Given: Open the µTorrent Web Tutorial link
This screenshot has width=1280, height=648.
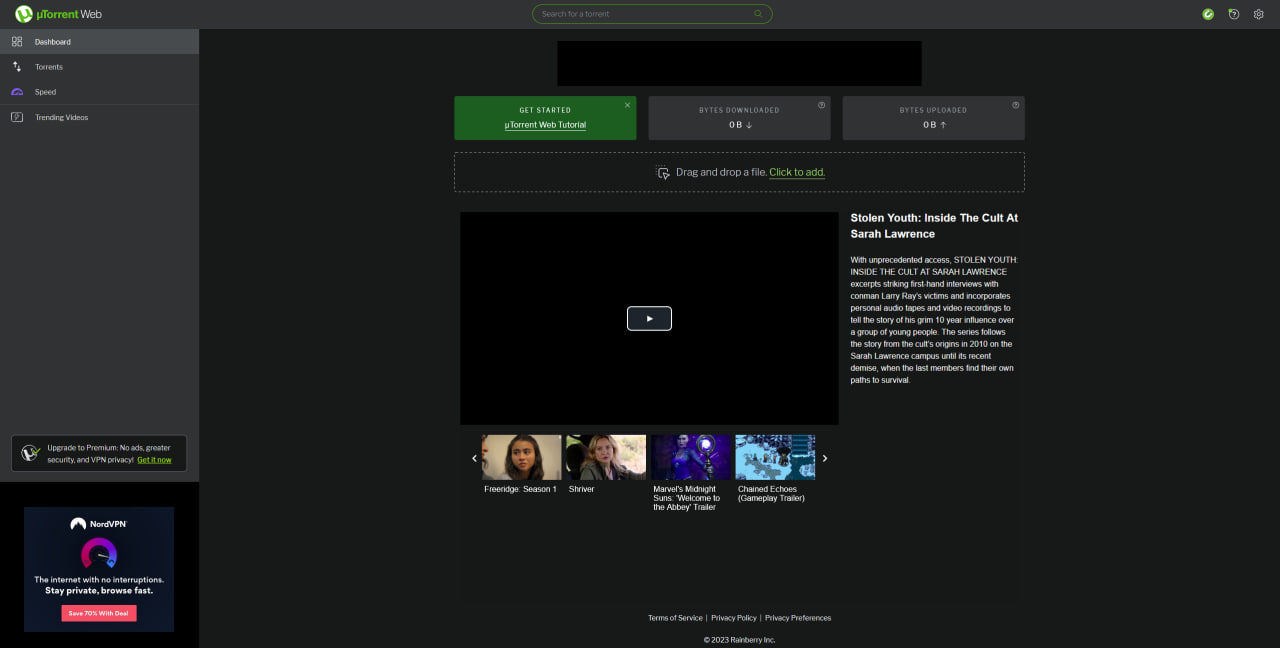Looking at the screenshot, I should [545, 125].
